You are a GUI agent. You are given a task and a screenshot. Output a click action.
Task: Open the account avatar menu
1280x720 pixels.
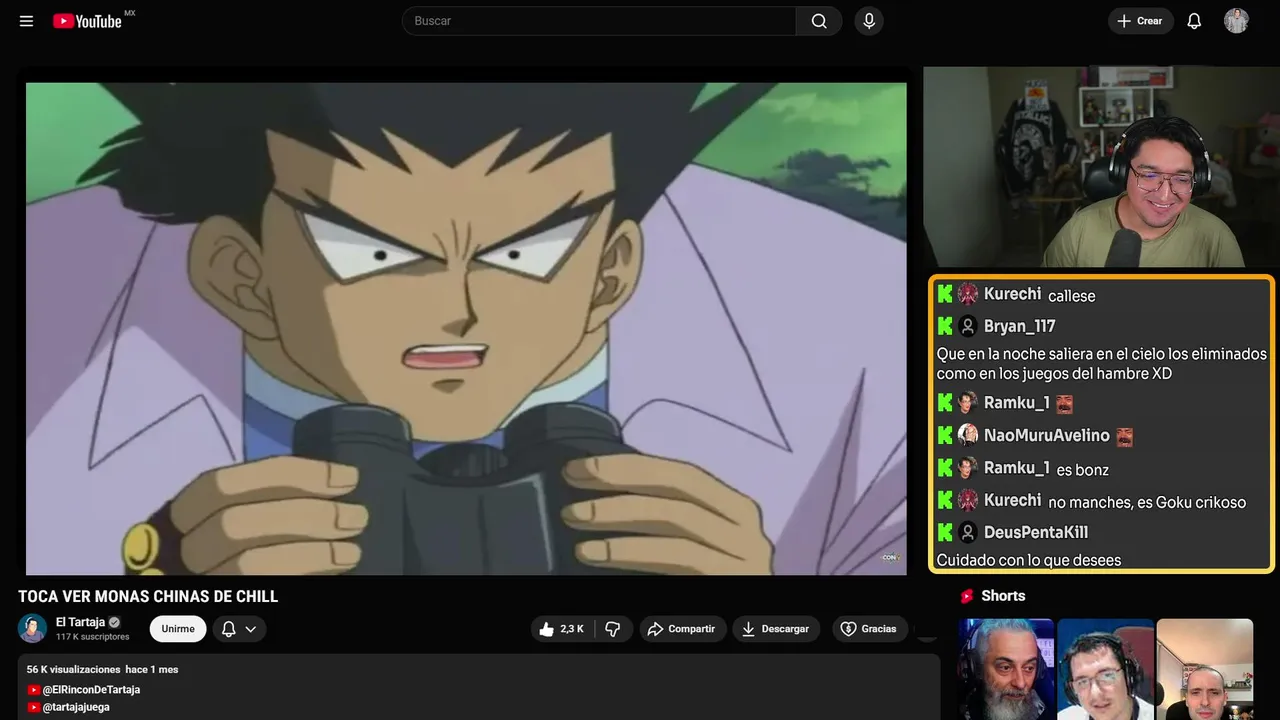pyautogui.click(x=1236, y=21)
